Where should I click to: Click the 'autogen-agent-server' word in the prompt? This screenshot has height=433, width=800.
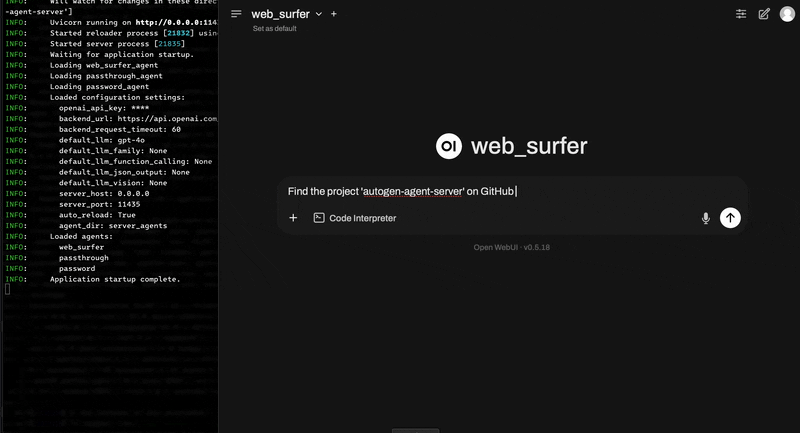click(x=412, y=191)
